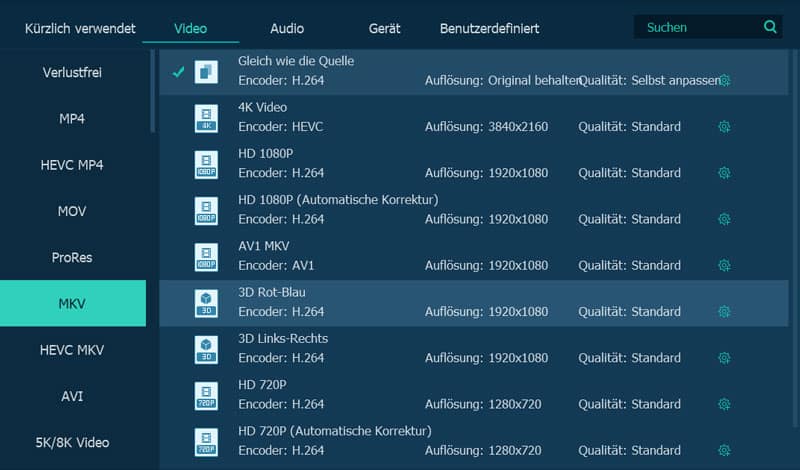800x470 pixels.
Task: Click icon of HD 720P (Automatische Korrektur)
Action: [206, 442]
